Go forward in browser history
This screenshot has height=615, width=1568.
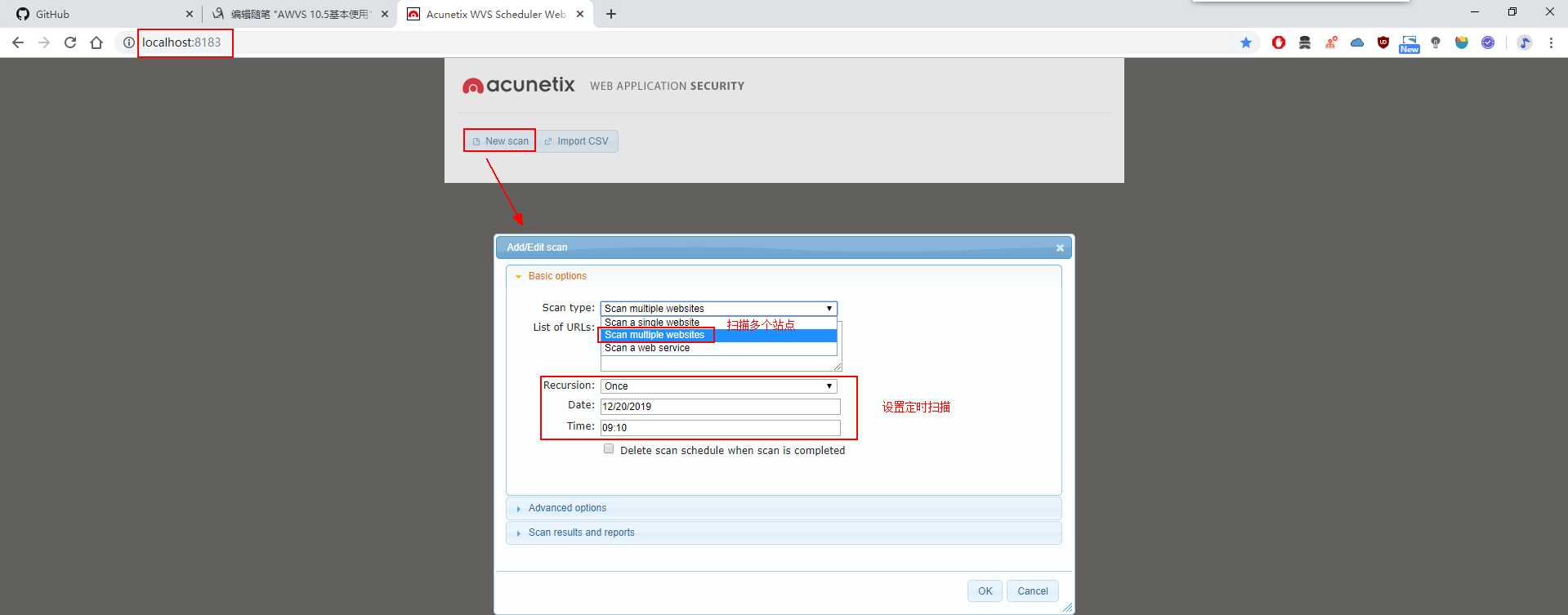(44, 42)
